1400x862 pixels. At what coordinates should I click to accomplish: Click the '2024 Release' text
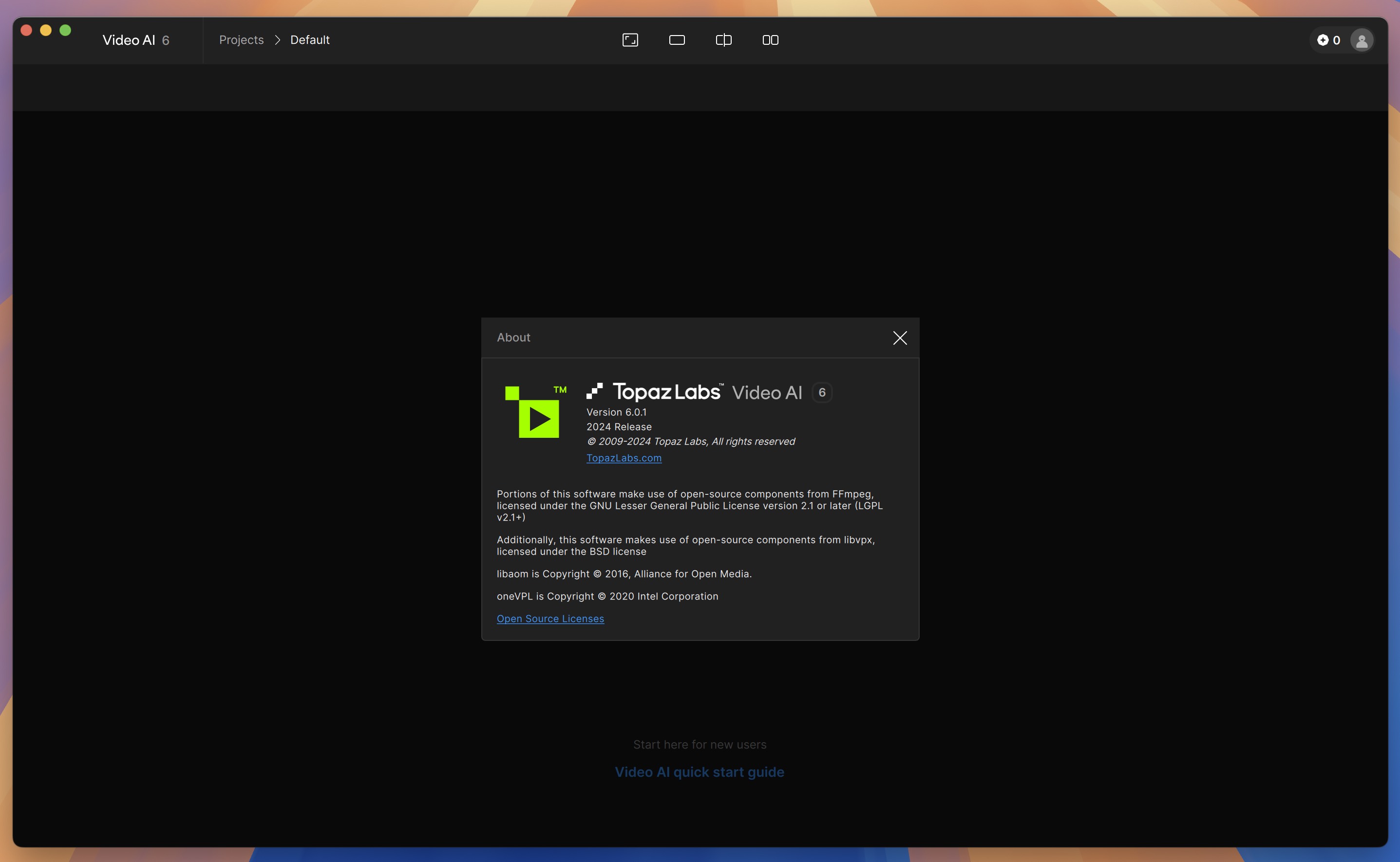[x=619, y=427]
